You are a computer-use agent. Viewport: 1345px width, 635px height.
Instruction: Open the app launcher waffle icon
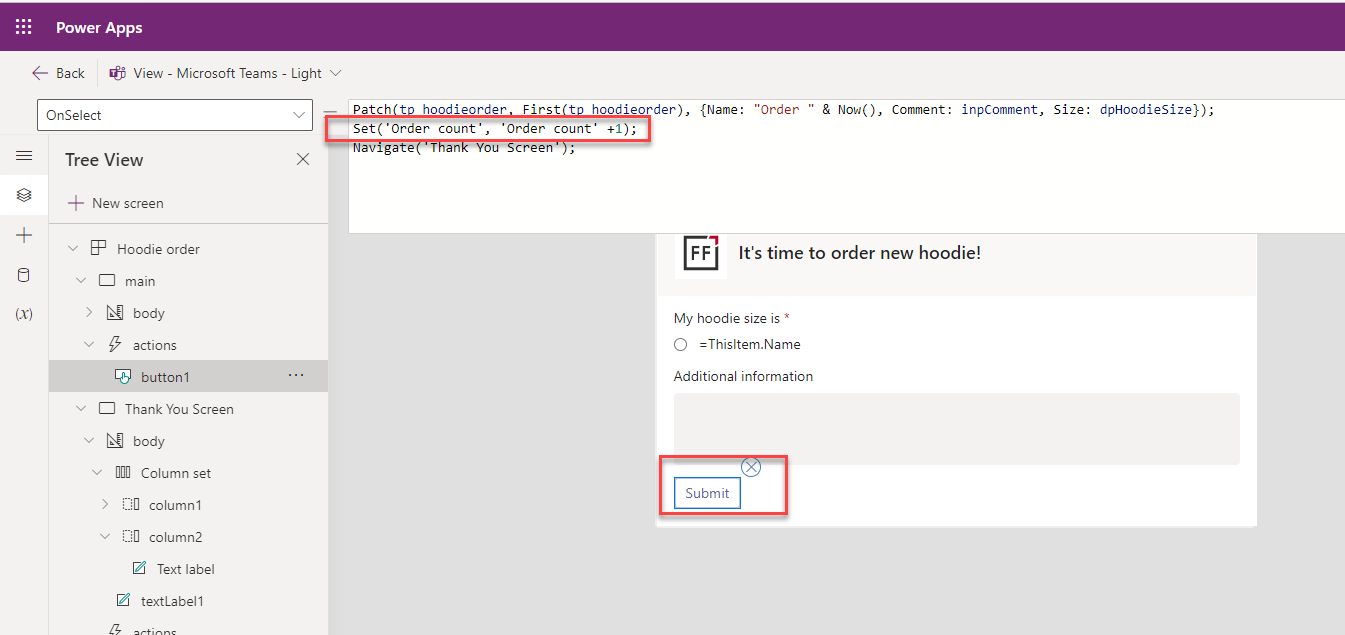[23, 27]
